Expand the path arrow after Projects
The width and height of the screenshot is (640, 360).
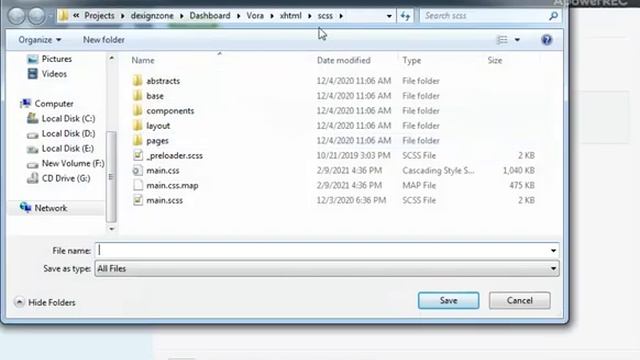point(122,16)
